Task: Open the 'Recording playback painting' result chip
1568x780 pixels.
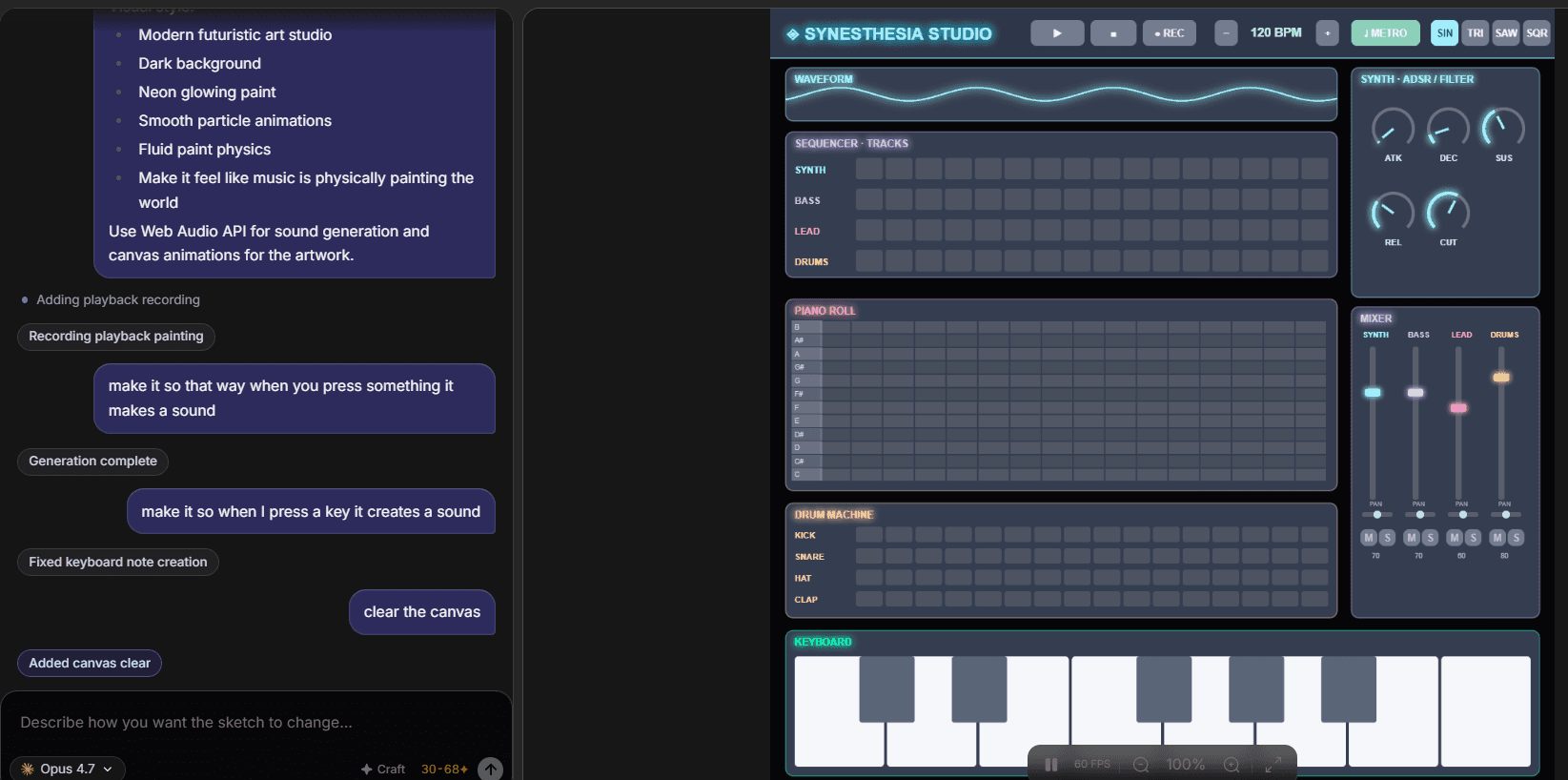Action: point(116,336)
